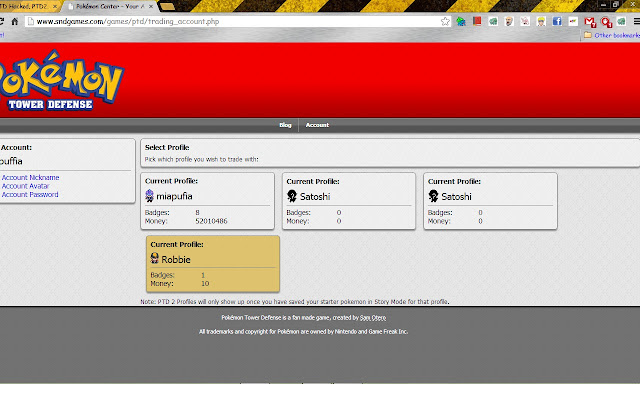
Task: Select the Pokémon Center tab
Action: (x=109, y=6)
